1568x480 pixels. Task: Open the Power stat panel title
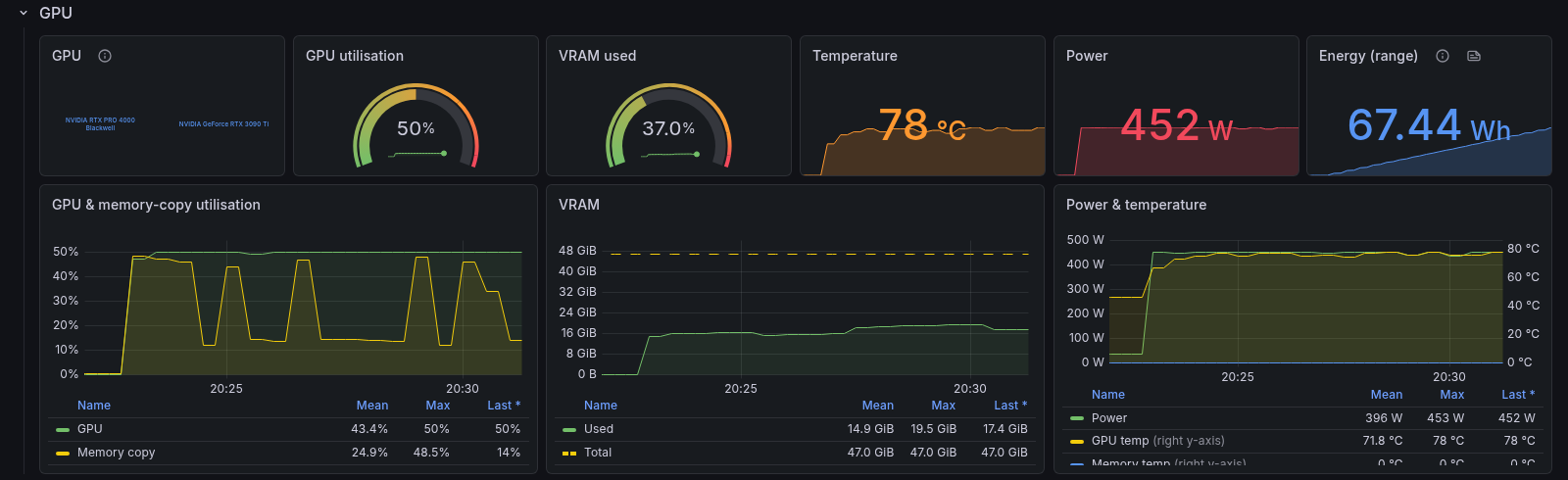(x=1087, y=56)
